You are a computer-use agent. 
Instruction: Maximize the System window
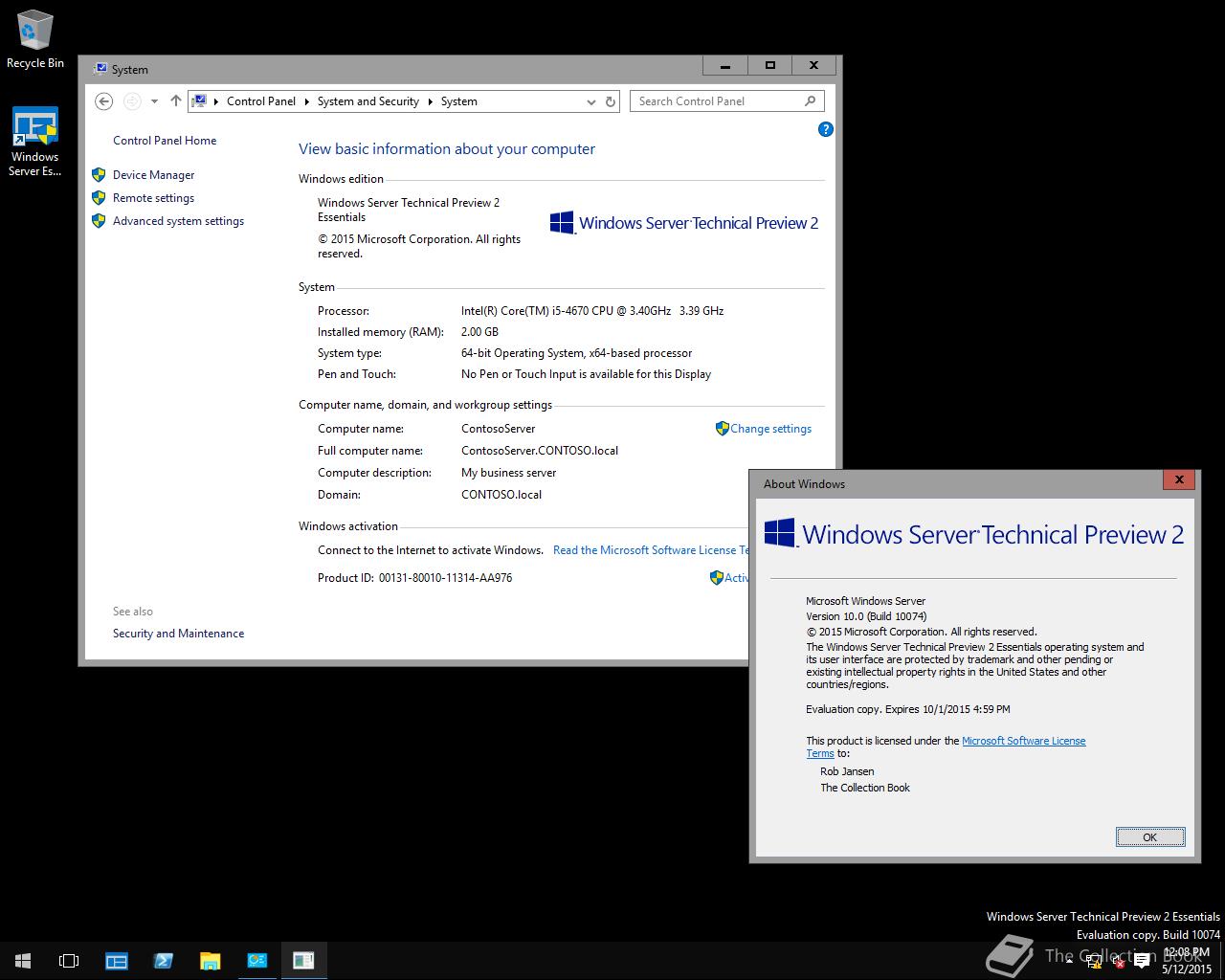coord(769,65)
